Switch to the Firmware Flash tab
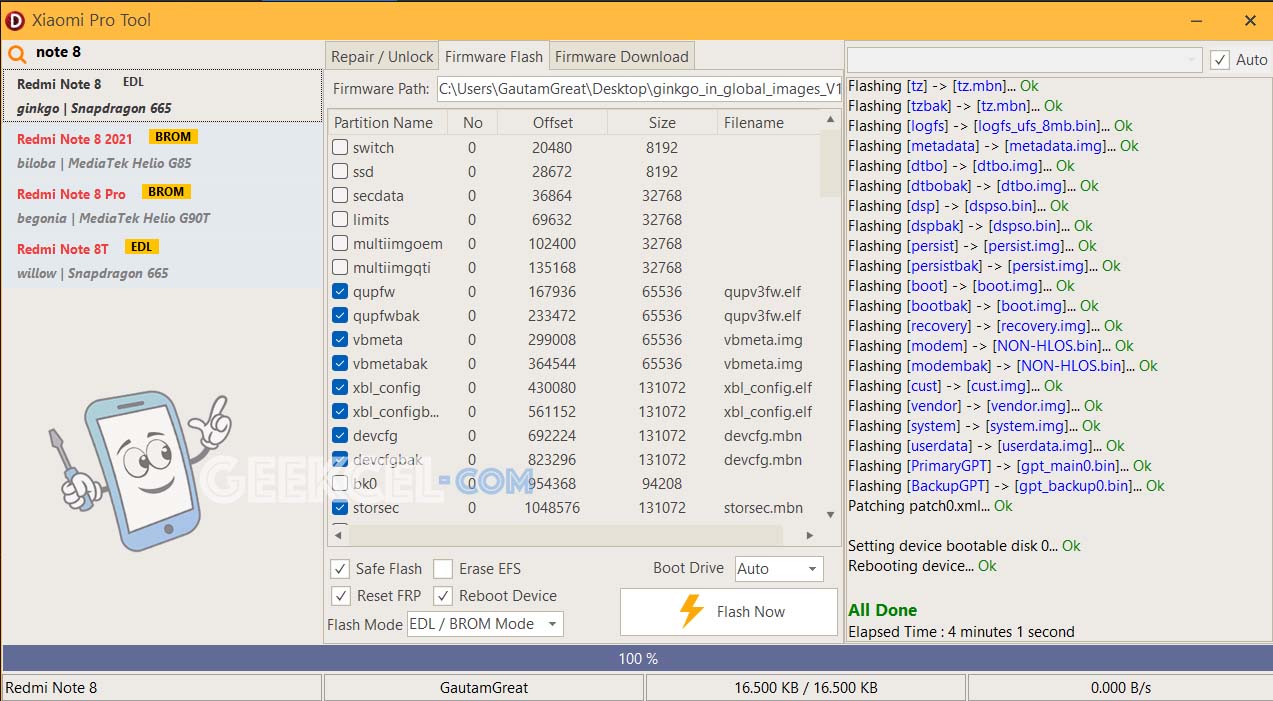This screenshot has height=701, width=1273. pos(494,56)
